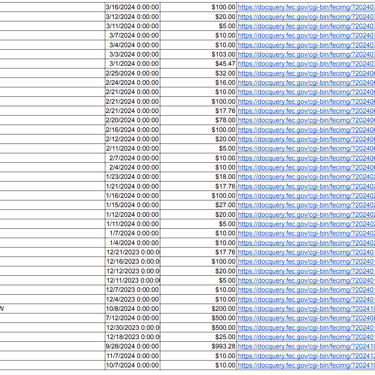Select the date cell starting 12/11/2023
375x375 pixels.
[x=133, y=280]
